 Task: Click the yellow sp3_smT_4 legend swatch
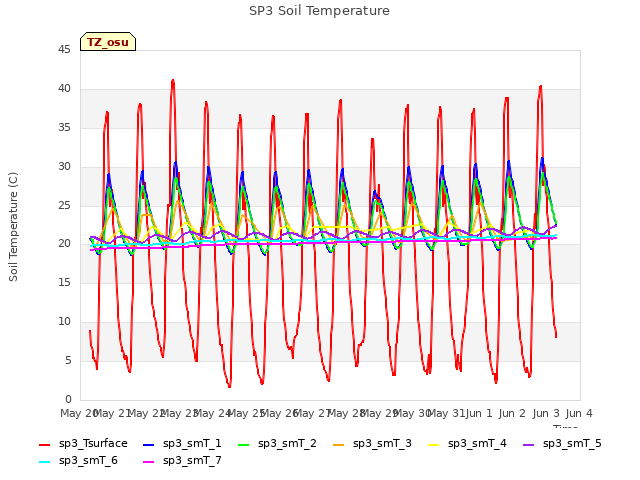434,444
